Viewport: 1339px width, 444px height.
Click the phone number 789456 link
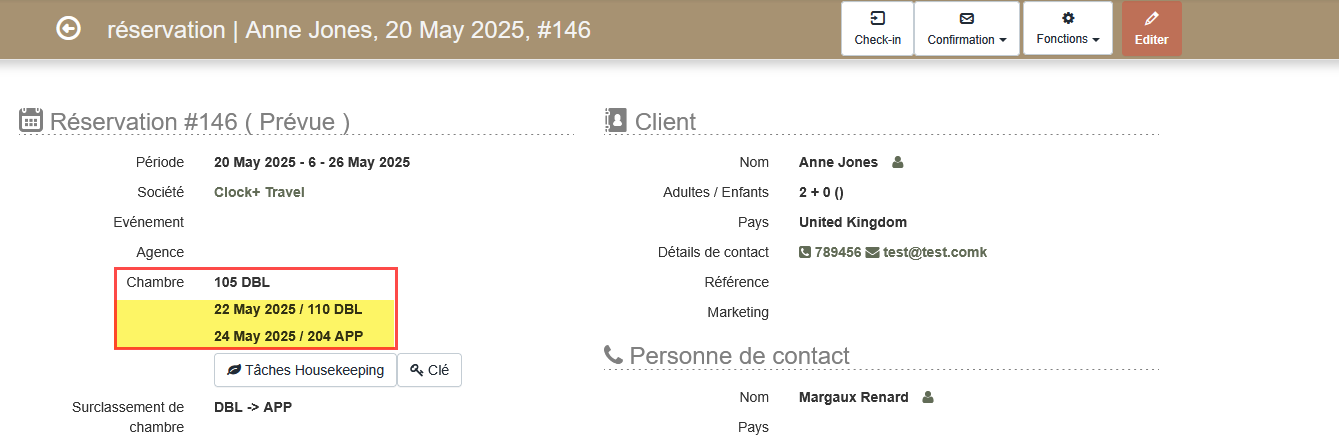(830, 252)
